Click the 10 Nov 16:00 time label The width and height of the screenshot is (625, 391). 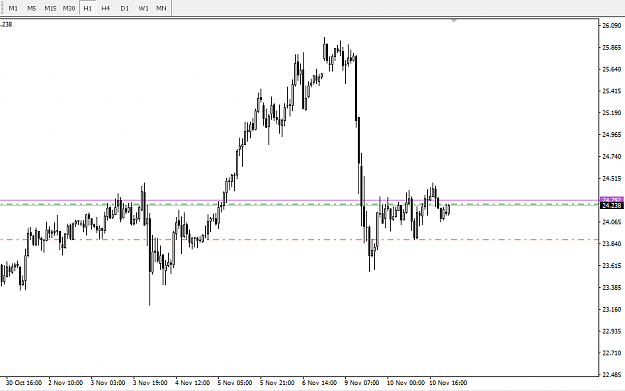click(448, 383)
